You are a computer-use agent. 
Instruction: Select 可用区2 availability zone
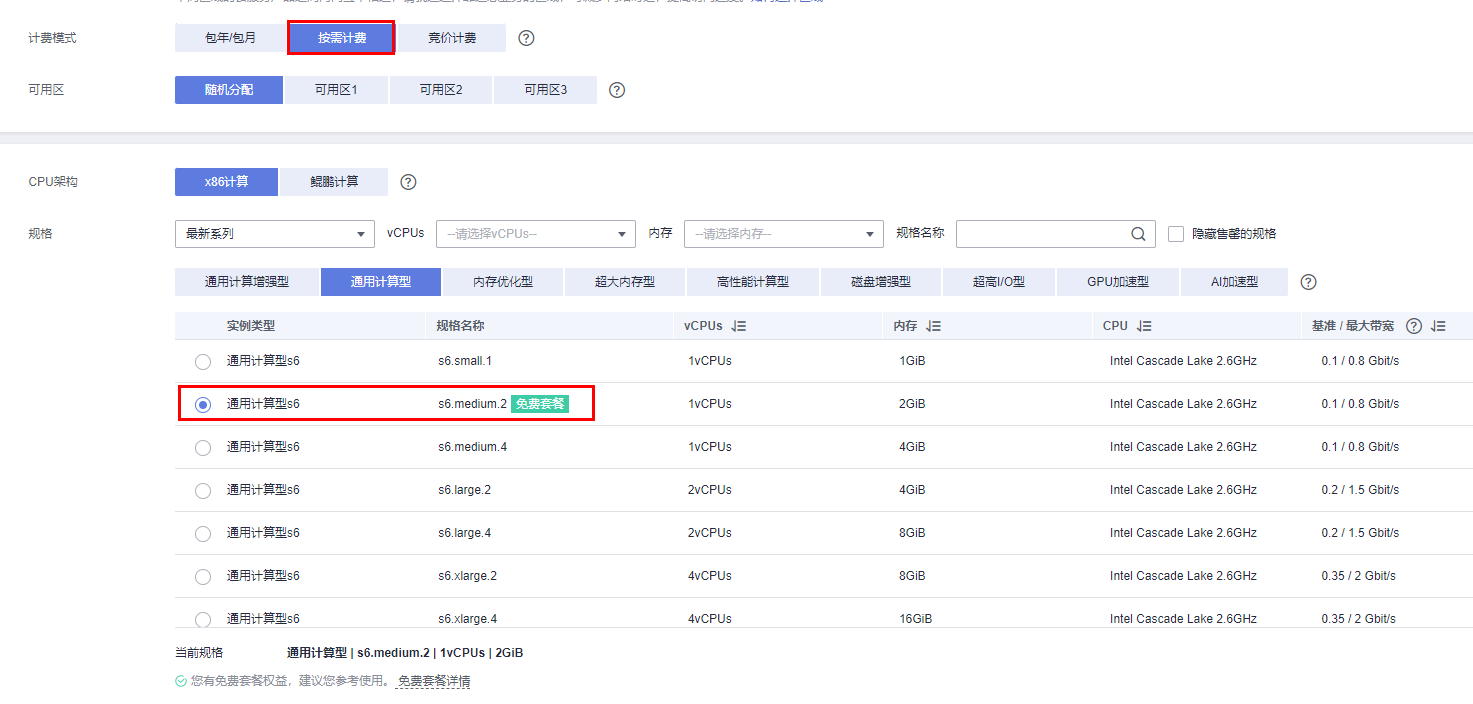tap(441, 90)
